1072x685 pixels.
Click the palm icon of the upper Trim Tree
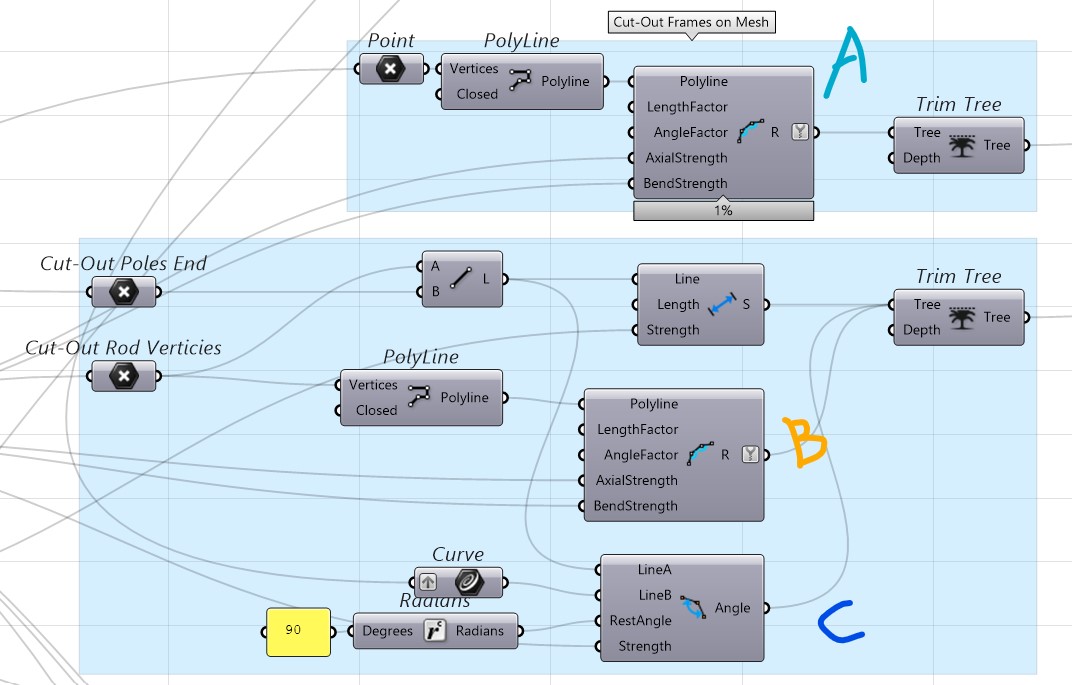tap(962, 145)
